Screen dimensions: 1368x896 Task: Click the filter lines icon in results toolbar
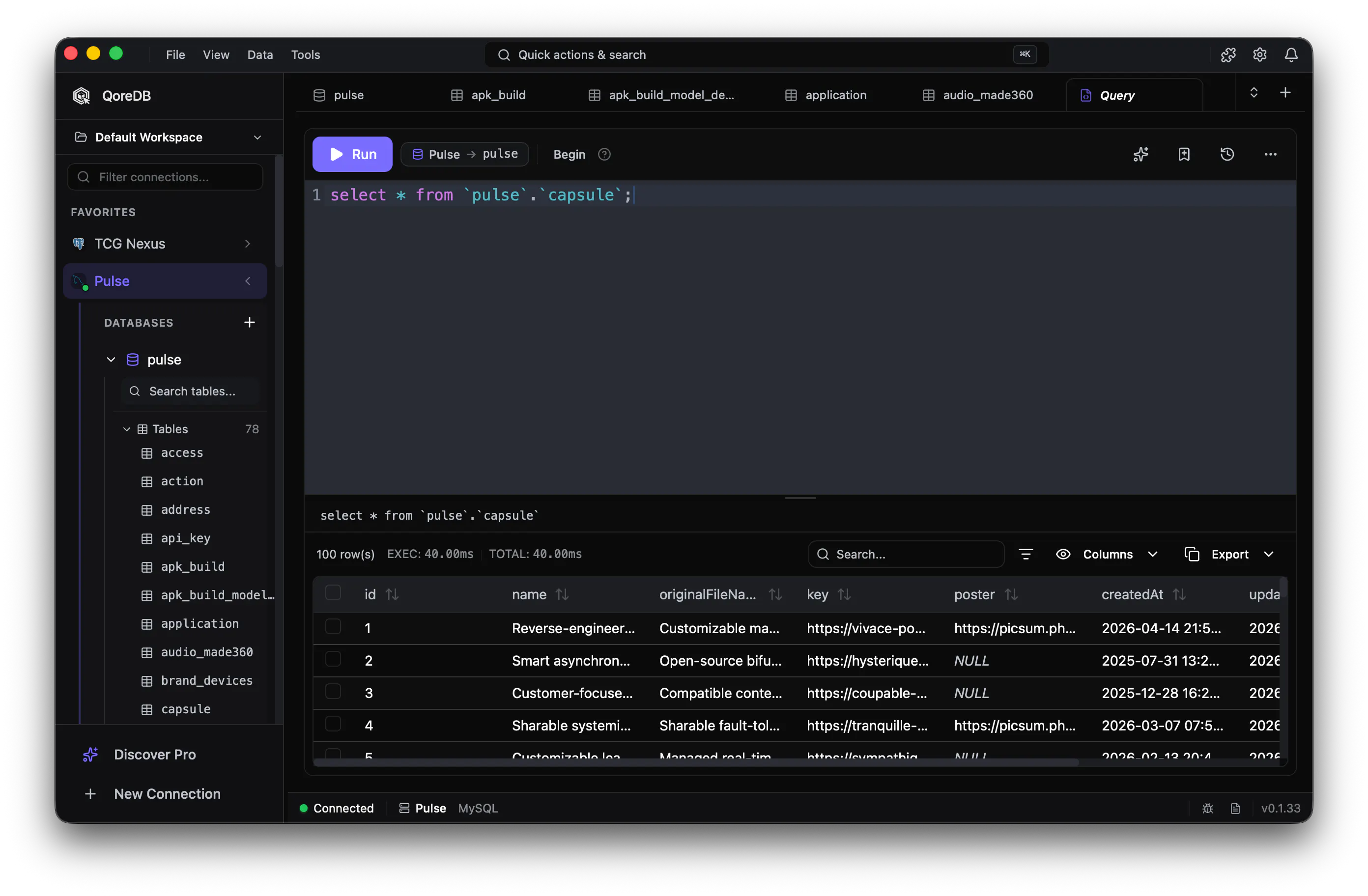[x=1026, y=554]
